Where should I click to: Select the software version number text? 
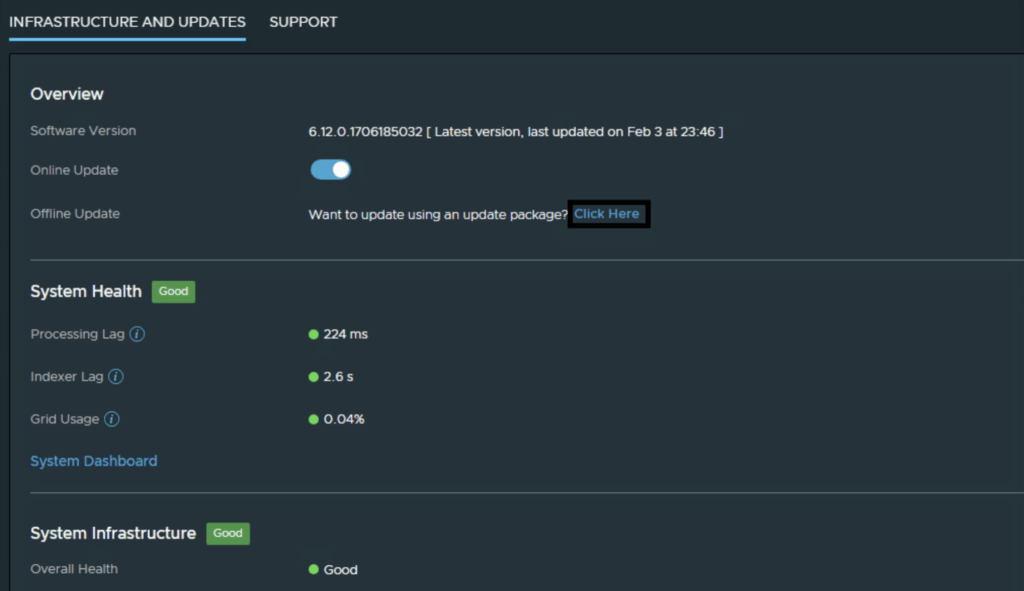click(x=365, y=131)
